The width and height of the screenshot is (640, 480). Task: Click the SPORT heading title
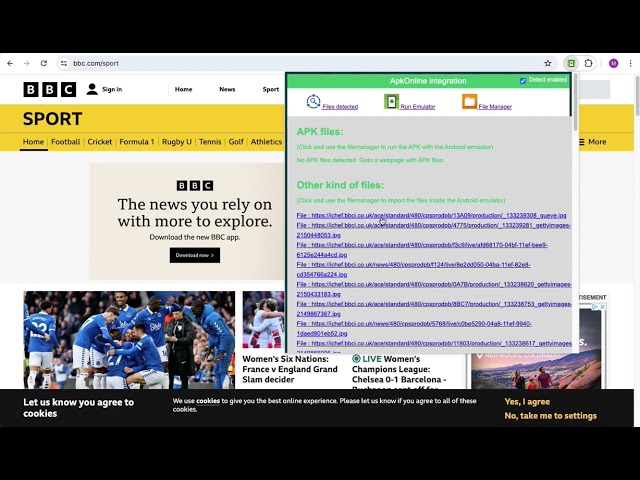(52, 119)
